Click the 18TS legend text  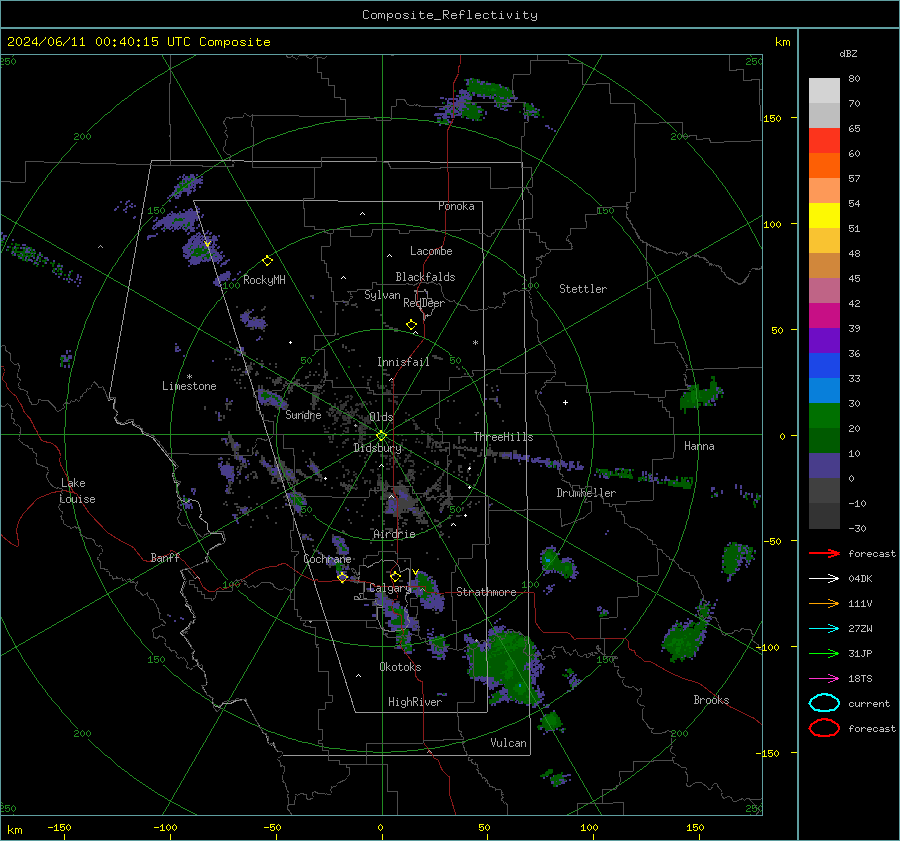point(860,679)
